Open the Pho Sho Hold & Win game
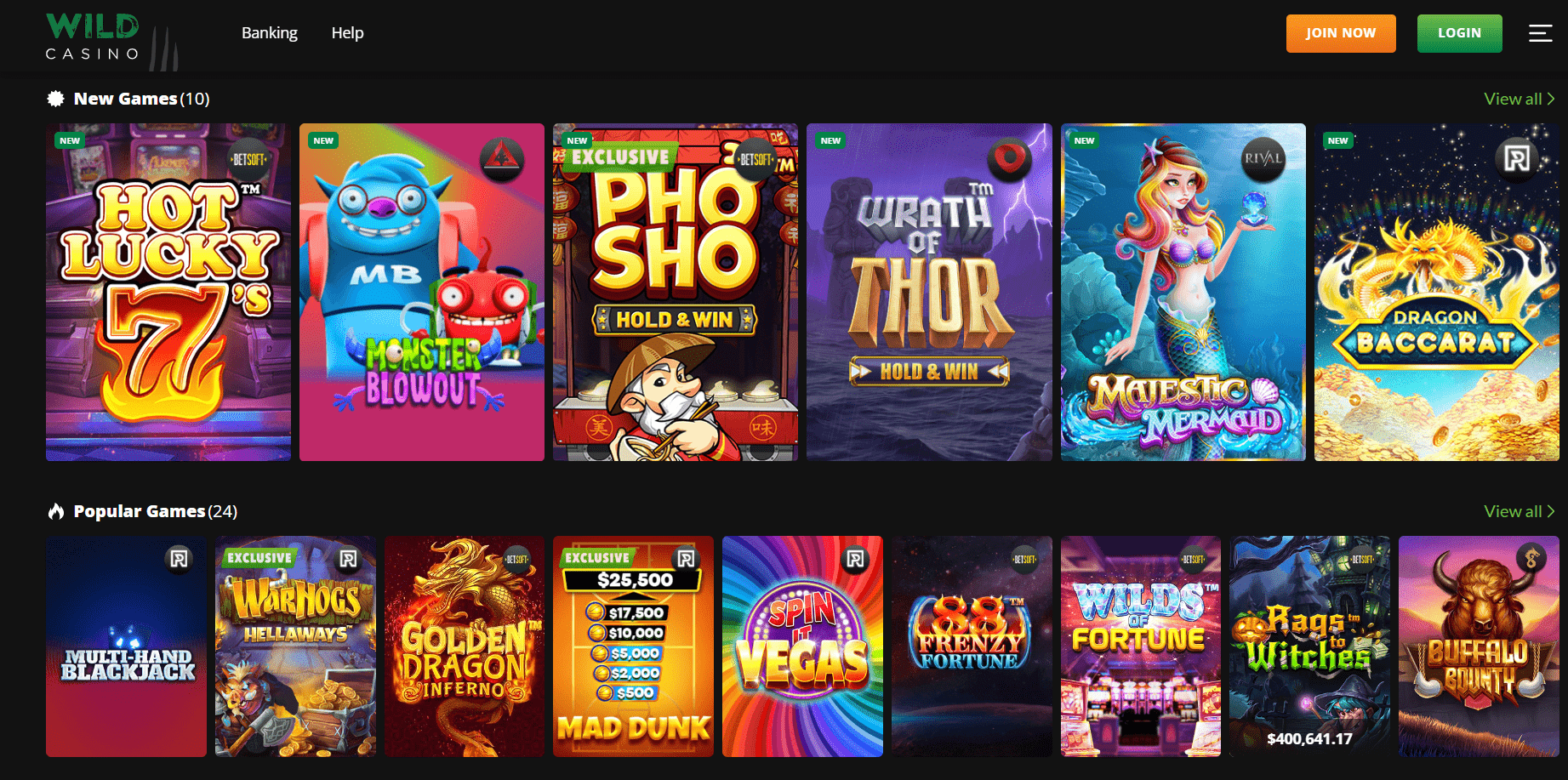Viewport: 1568px width, 780px height. 676,292
